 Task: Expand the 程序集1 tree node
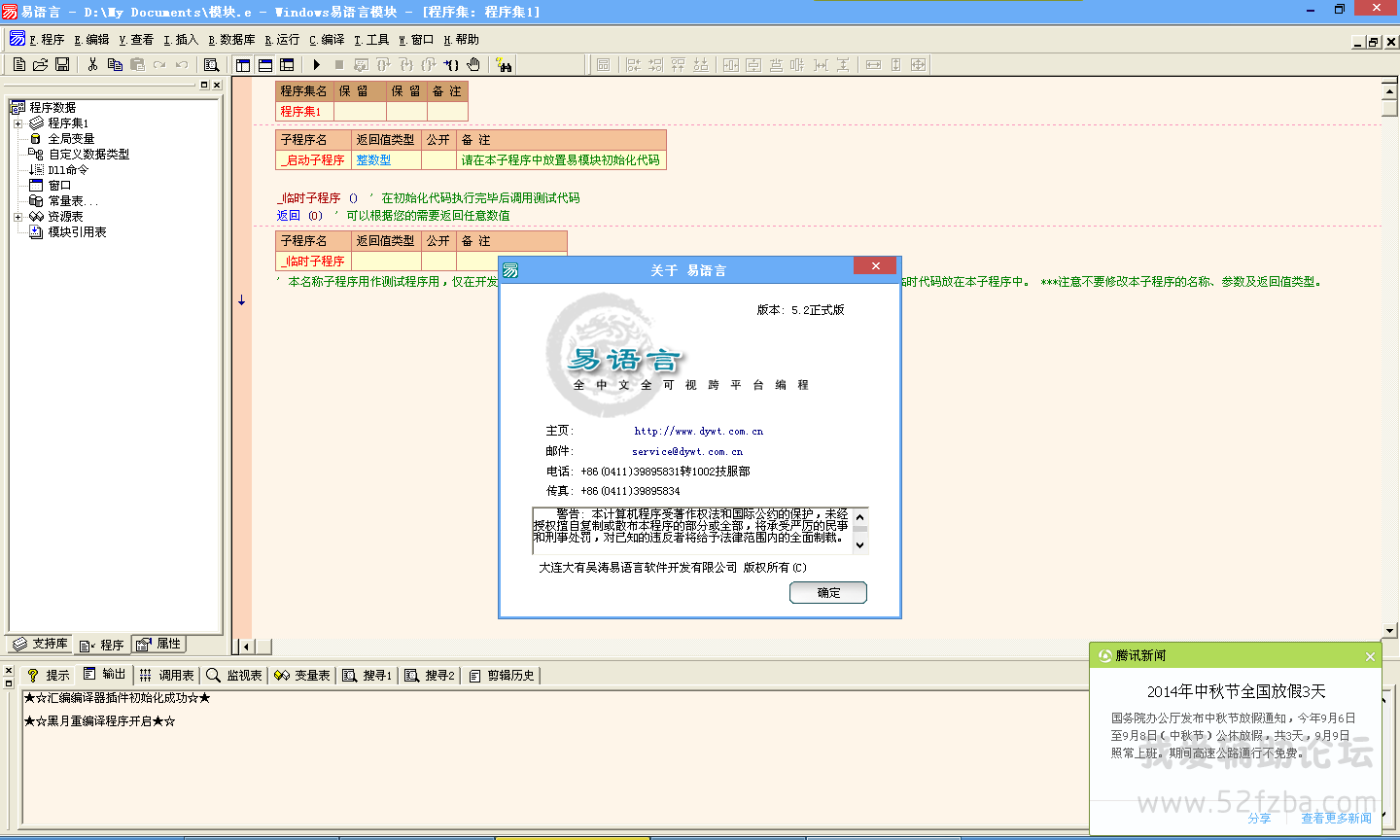click(17, 123)
